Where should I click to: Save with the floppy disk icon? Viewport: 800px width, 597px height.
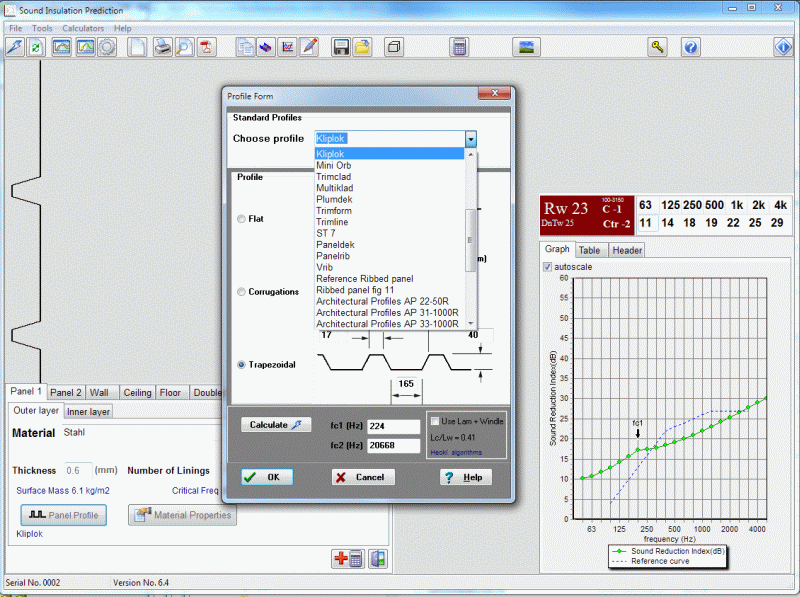pos(341,47)
